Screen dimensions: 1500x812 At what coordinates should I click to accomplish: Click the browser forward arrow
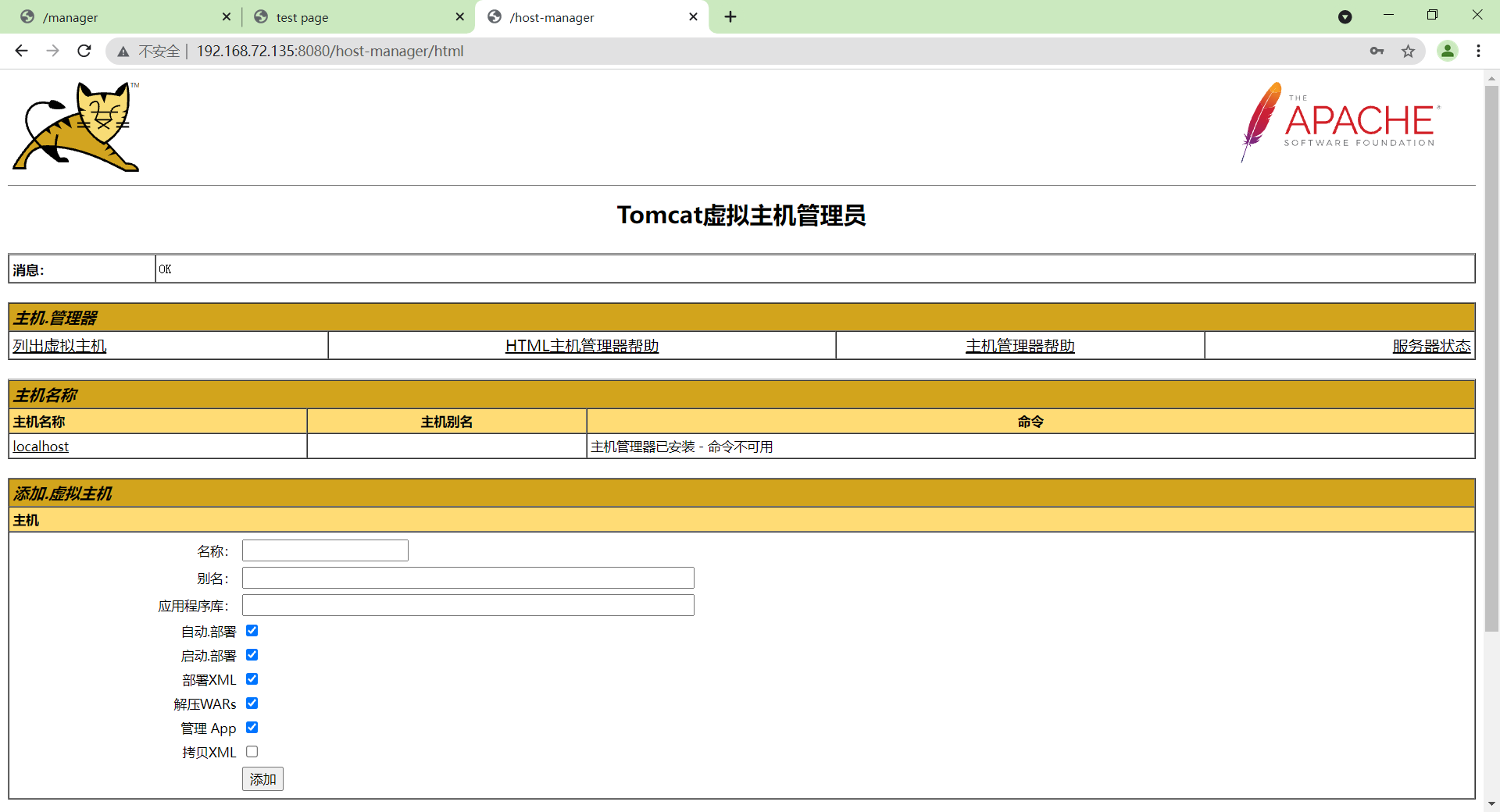[52, 51]
